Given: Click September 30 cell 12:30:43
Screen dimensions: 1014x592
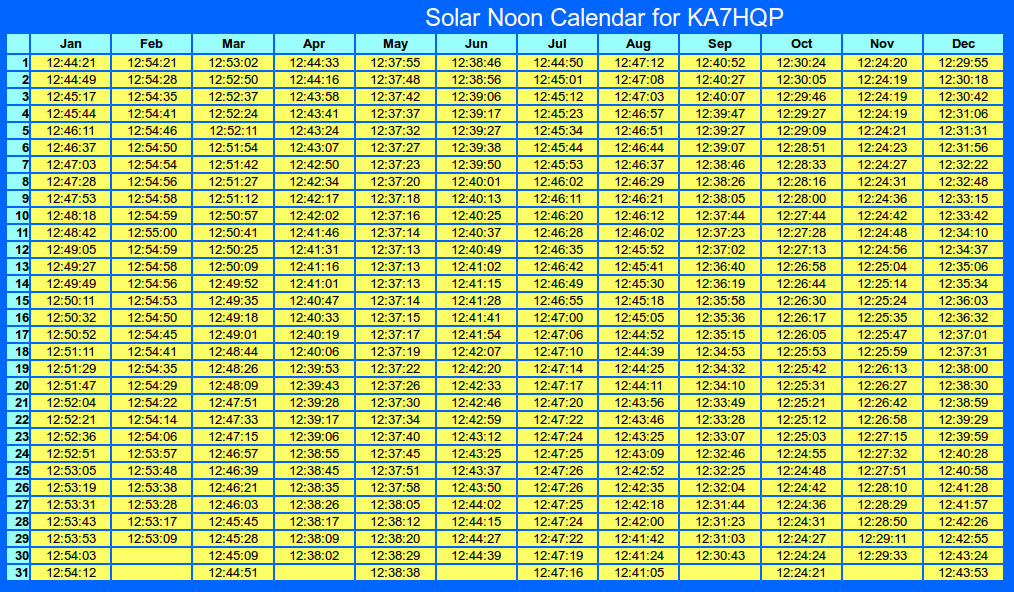Looking at the screenshot, I should (x=720, y=556).
